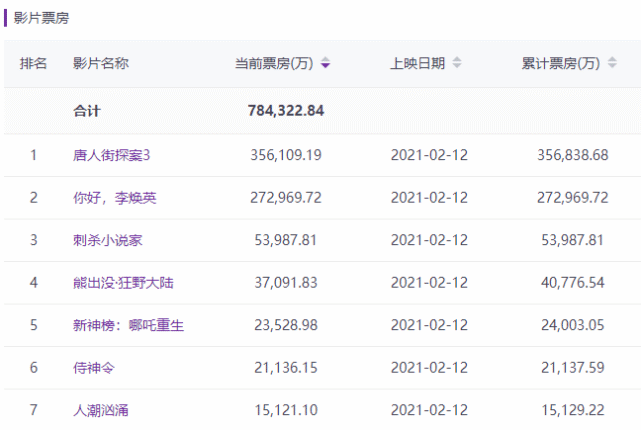The height and width of the screenshot is (430, 641).
Task: Select current box office 21,136.15
Action: click(x=286, y=368)
